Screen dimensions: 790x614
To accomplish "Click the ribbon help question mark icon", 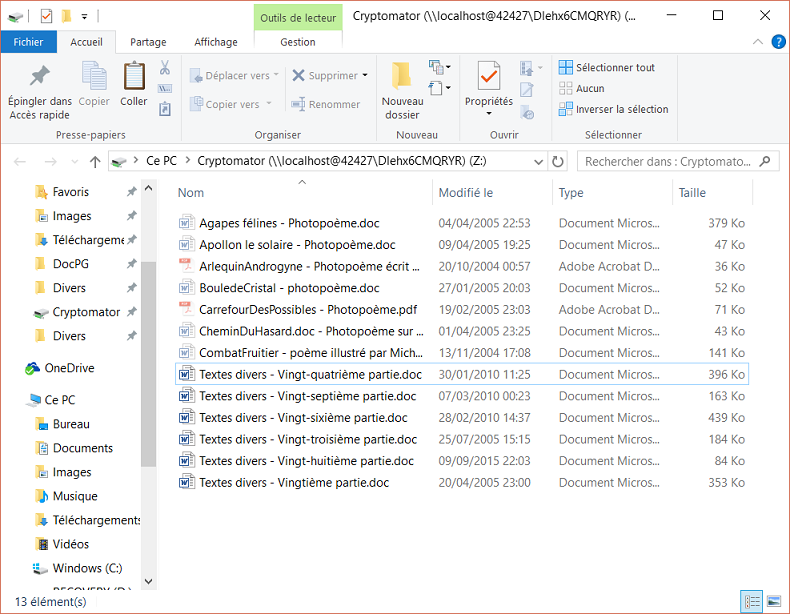I will pyautogui.click(x=776, y=42).
